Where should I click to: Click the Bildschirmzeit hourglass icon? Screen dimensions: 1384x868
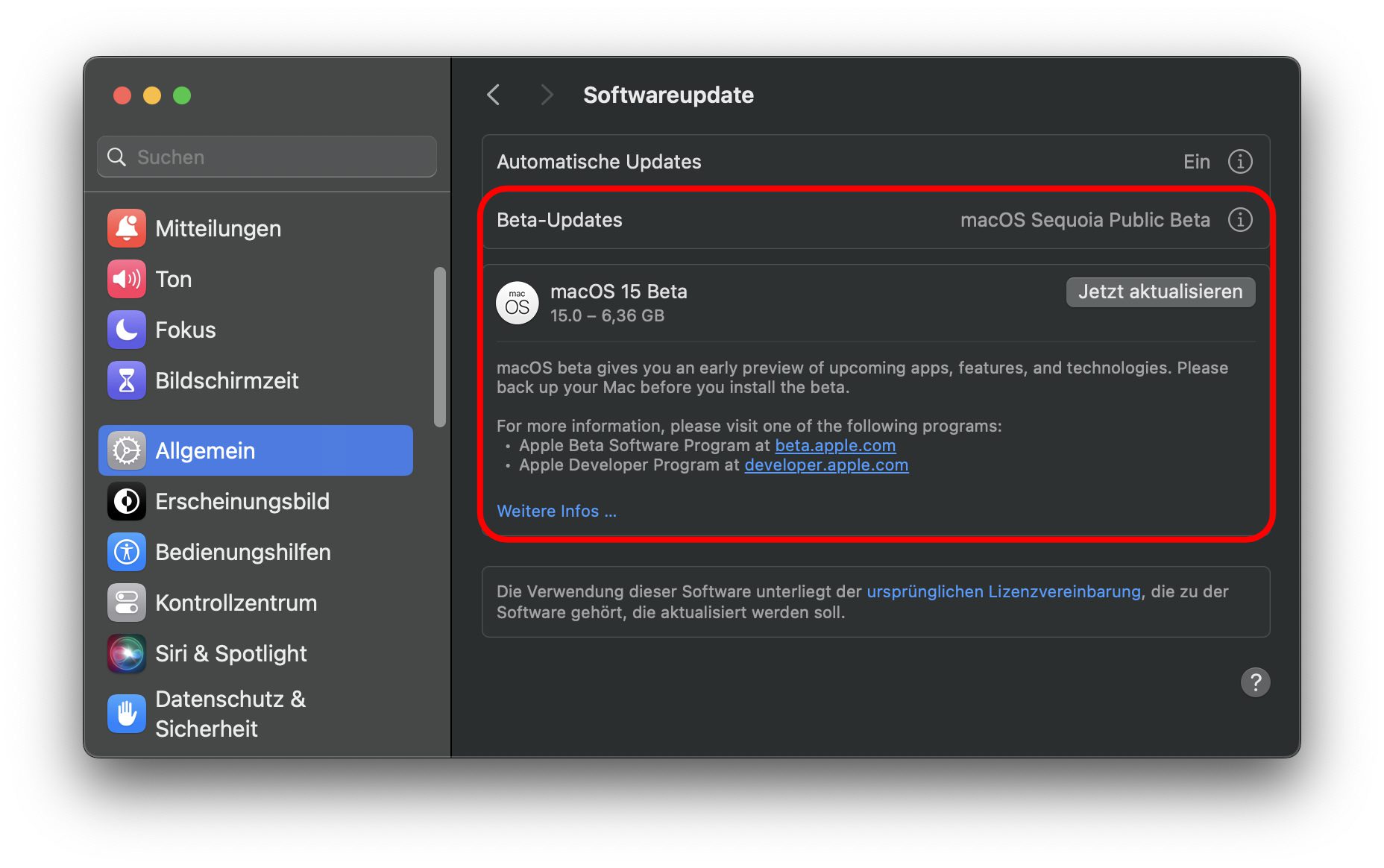(x=126, y=380)
